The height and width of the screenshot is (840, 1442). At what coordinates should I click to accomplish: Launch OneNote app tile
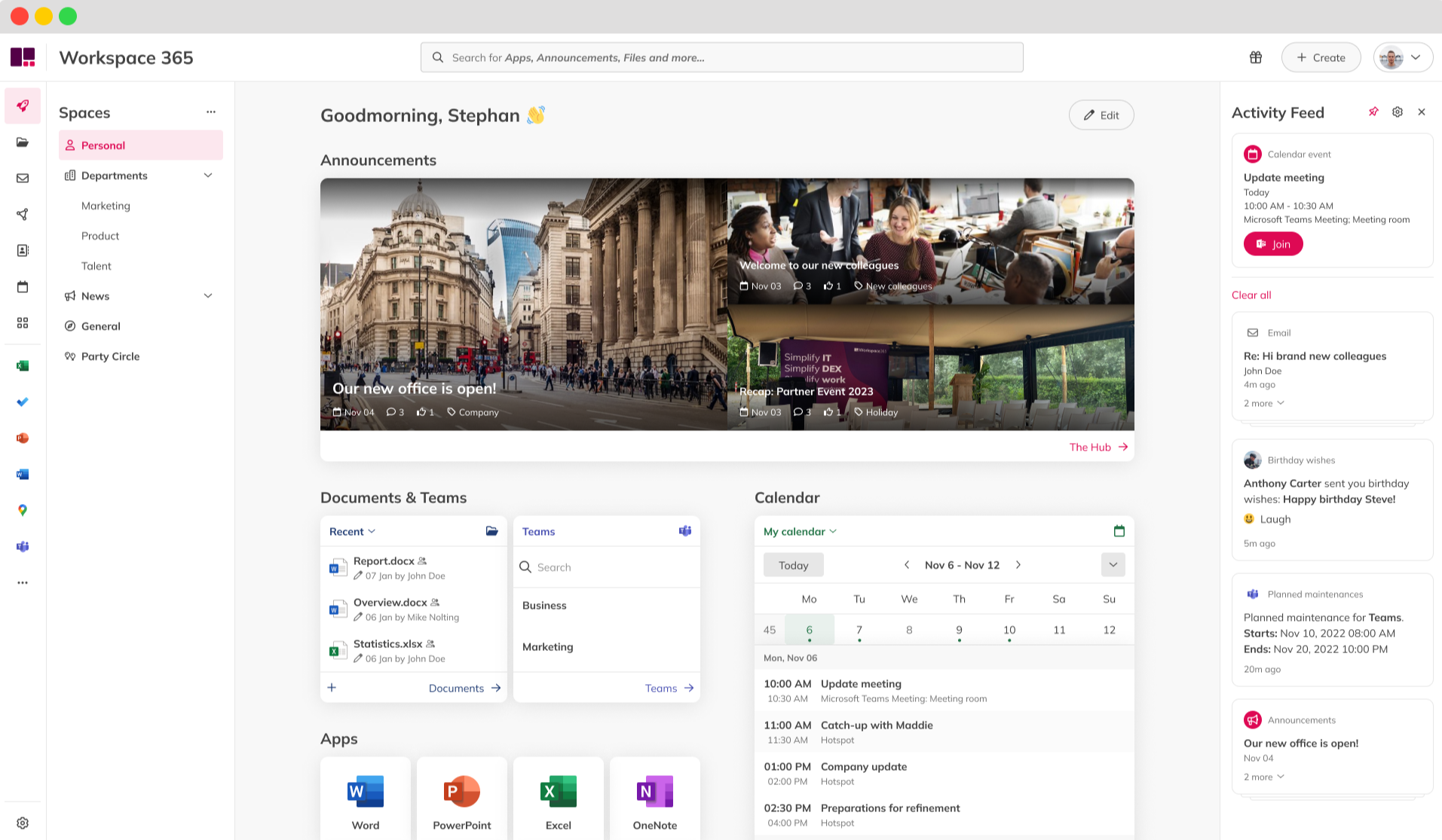pos(654,799)
